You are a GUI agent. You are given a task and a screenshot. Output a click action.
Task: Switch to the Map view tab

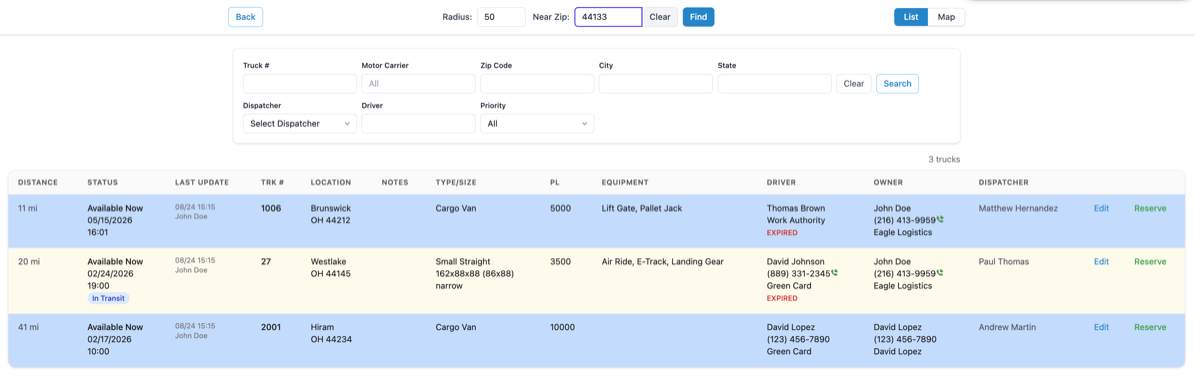tap(946, 17)
